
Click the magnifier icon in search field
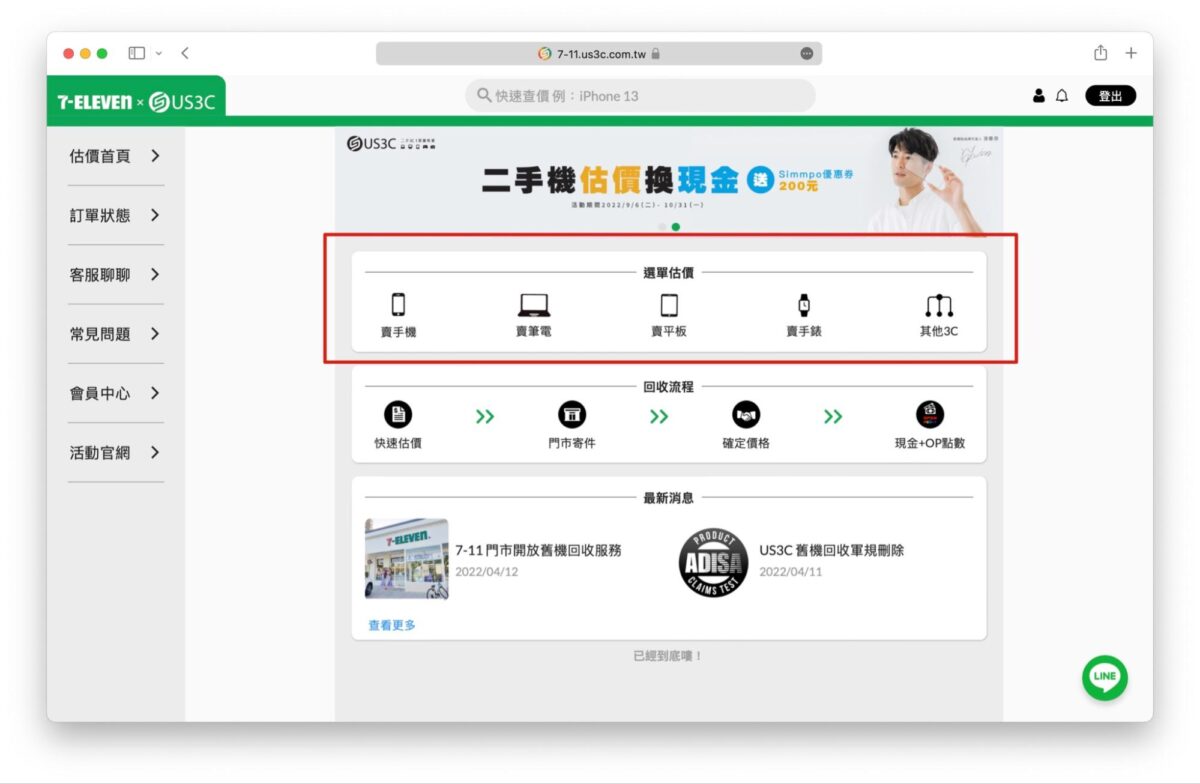(484, 96)
